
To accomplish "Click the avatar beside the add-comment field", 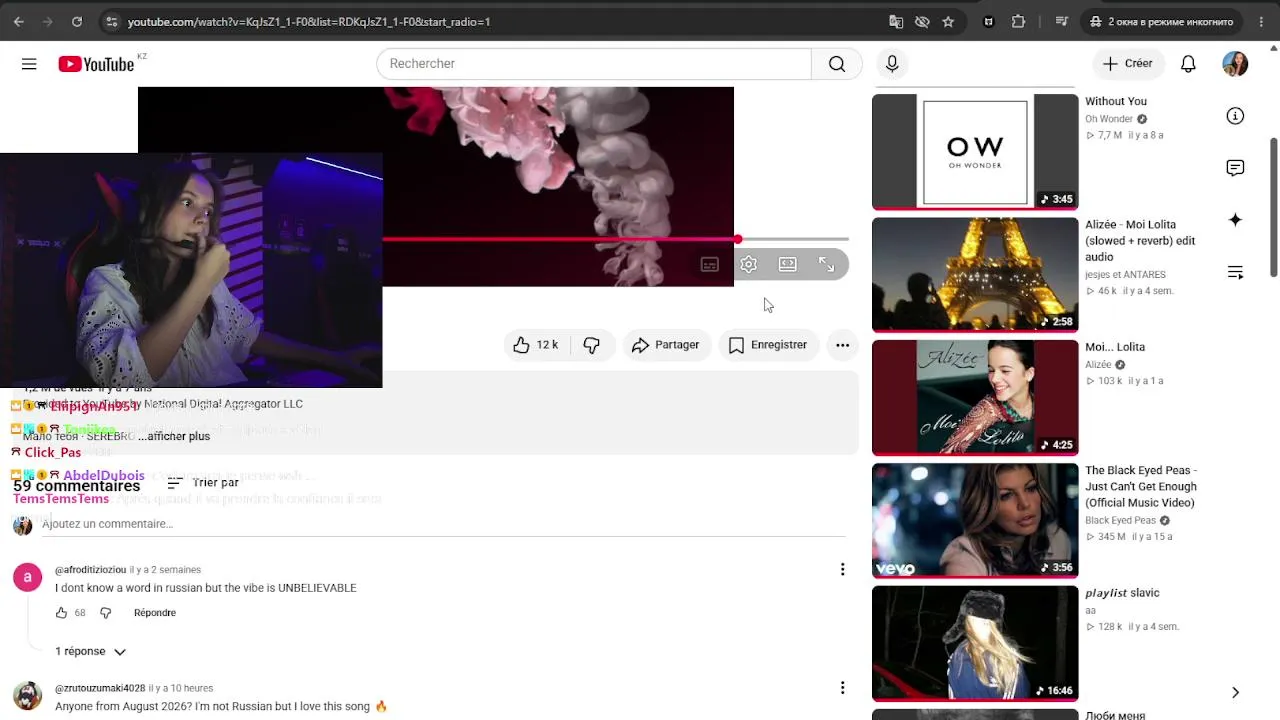I will pos(22,525).
